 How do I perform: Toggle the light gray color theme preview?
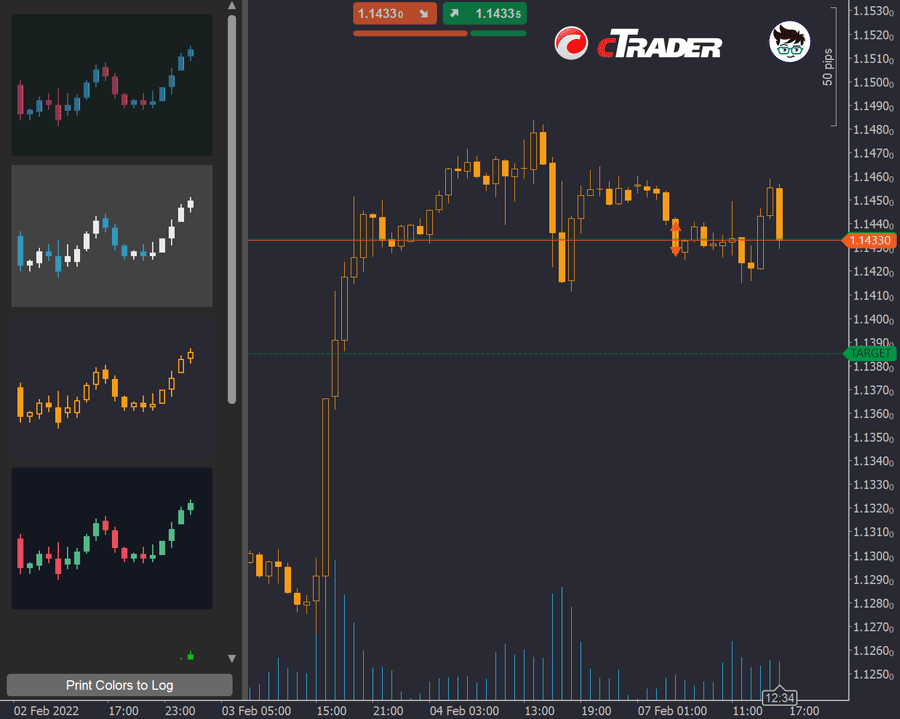click(x=111, y=235)
